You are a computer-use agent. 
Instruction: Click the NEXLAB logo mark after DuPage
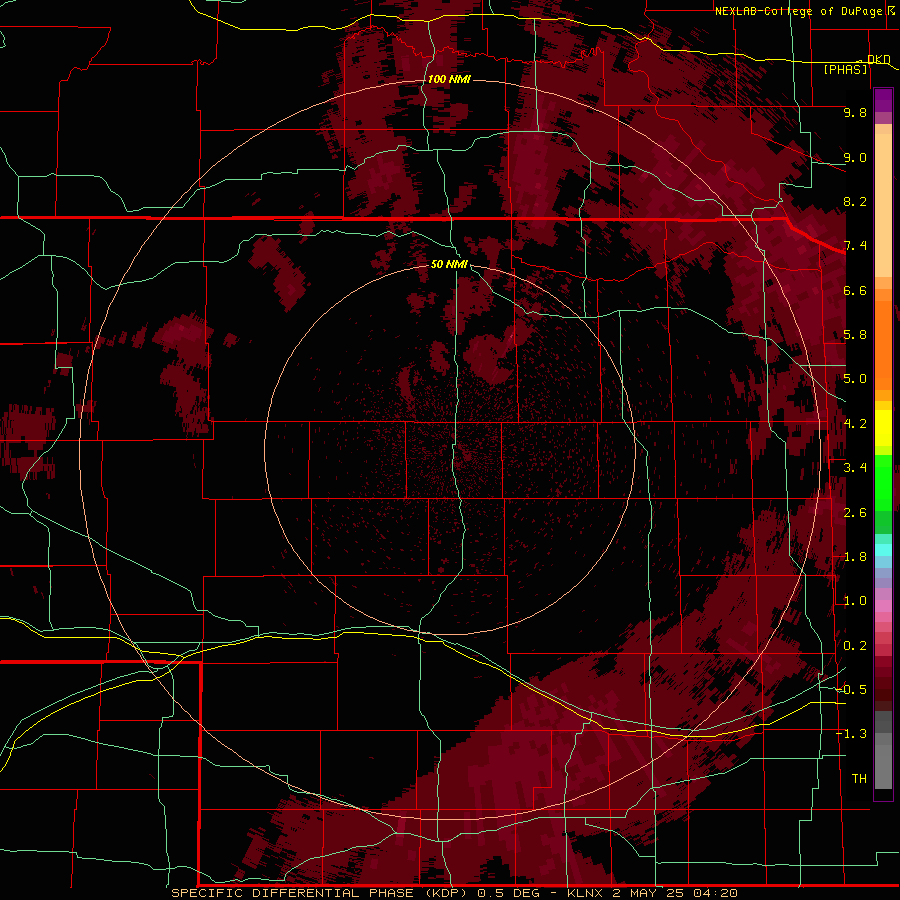click(x=891, y=10)
